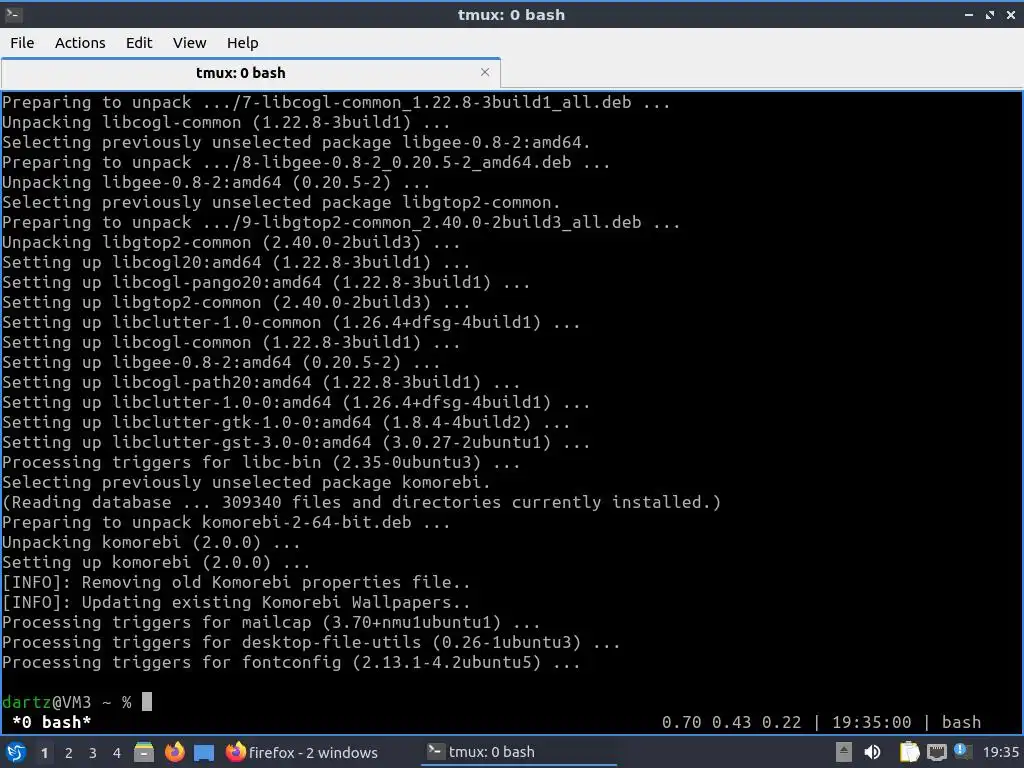Open the volume control icon
This screenshot has width=1024, height=768.
[x=872, y=752]
